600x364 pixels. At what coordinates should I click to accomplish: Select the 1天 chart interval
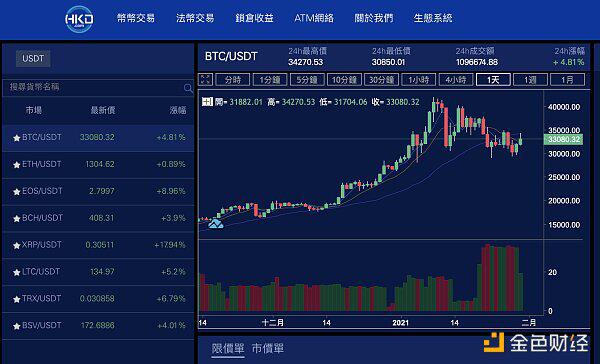click(x=493, y=80)
